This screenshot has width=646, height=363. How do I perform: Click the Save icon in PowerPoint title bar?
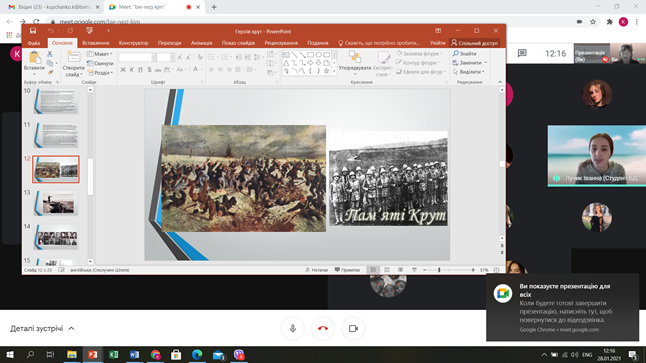click(33, 31)
